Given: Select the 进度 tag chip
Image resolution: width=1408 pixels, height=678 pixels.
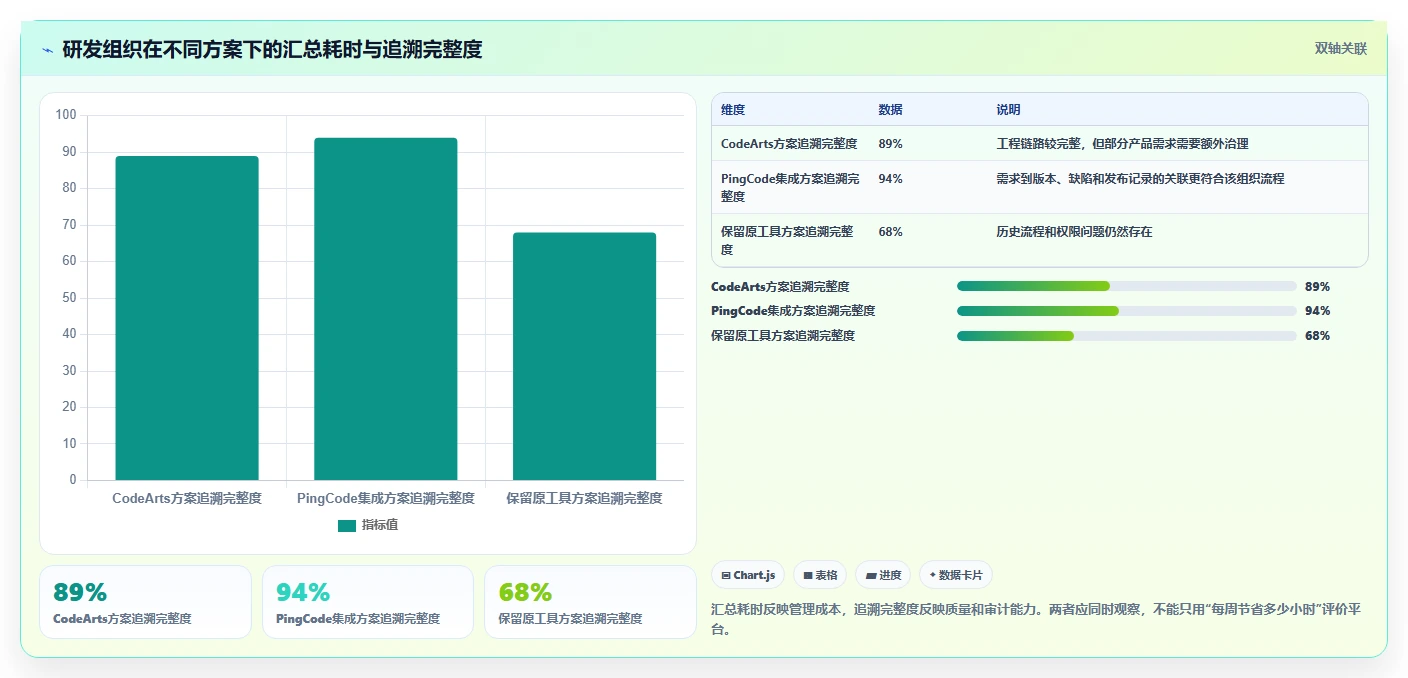Looking at the screenshot, I should [x=883, y=575].
